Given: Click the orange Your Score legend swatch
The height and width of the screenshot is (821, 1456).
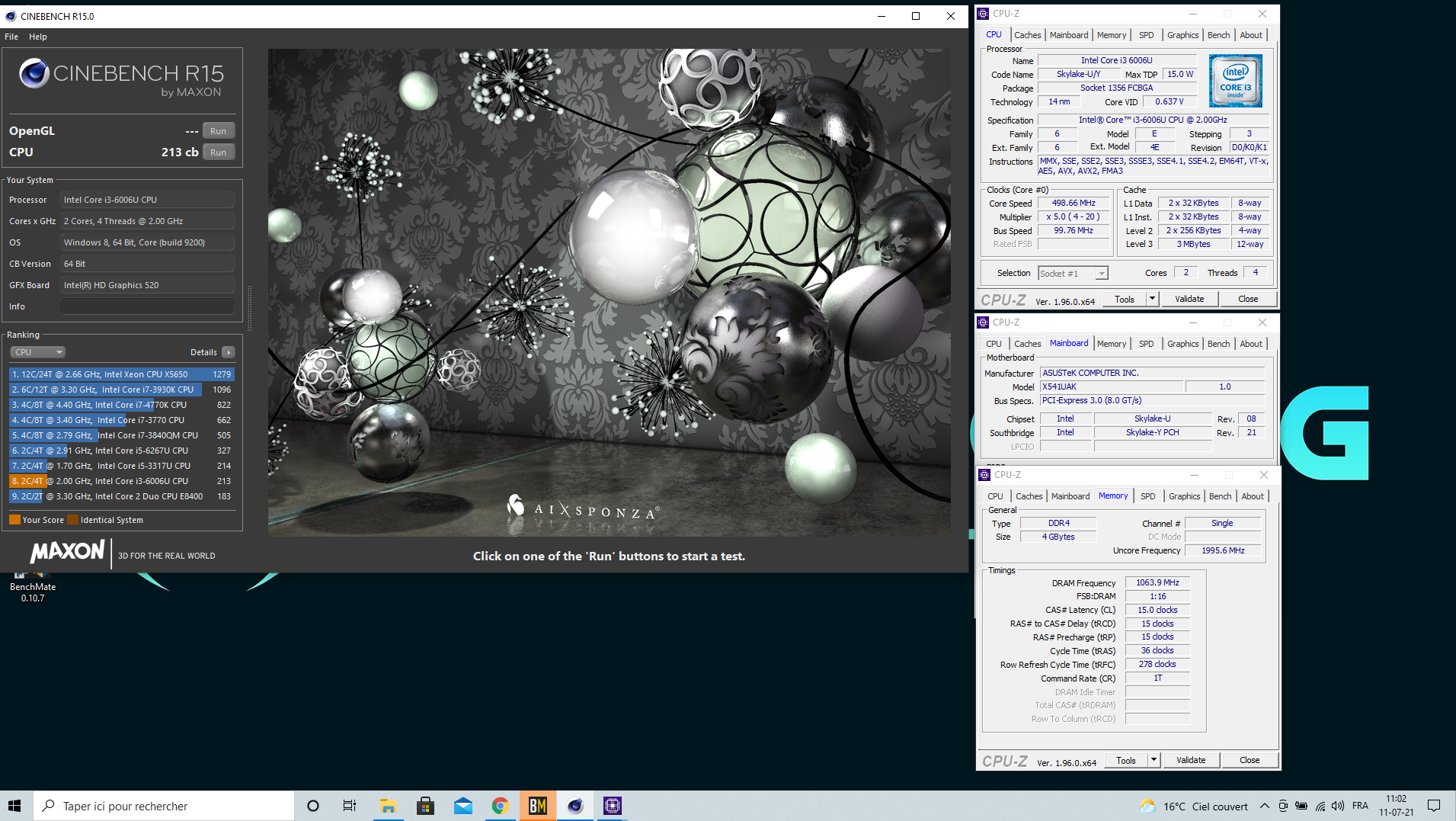Looking at the screenshot, I should [14, 520].
